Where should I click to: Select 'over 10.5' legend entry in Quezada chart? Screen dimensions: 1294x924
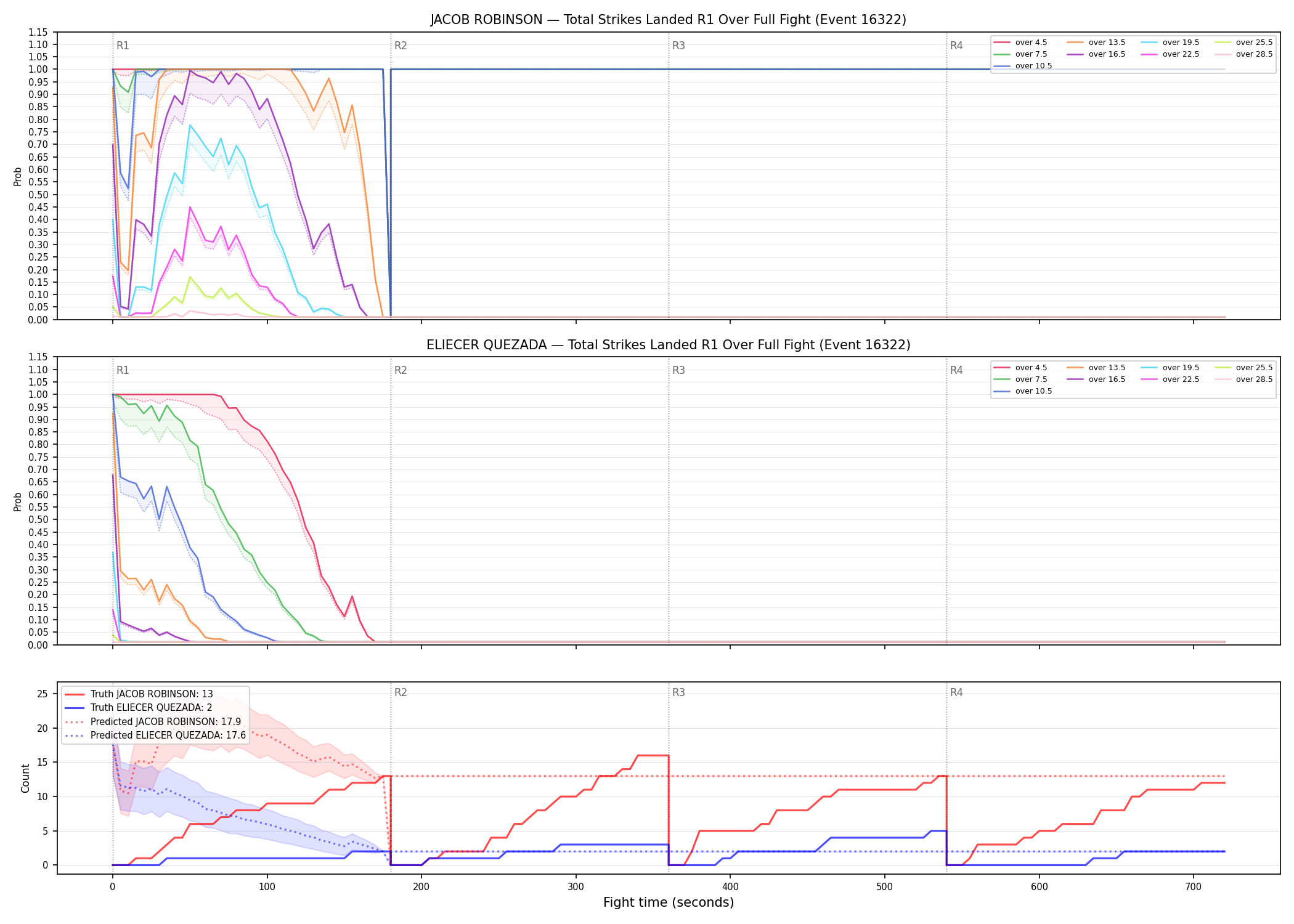(1023, 391)
